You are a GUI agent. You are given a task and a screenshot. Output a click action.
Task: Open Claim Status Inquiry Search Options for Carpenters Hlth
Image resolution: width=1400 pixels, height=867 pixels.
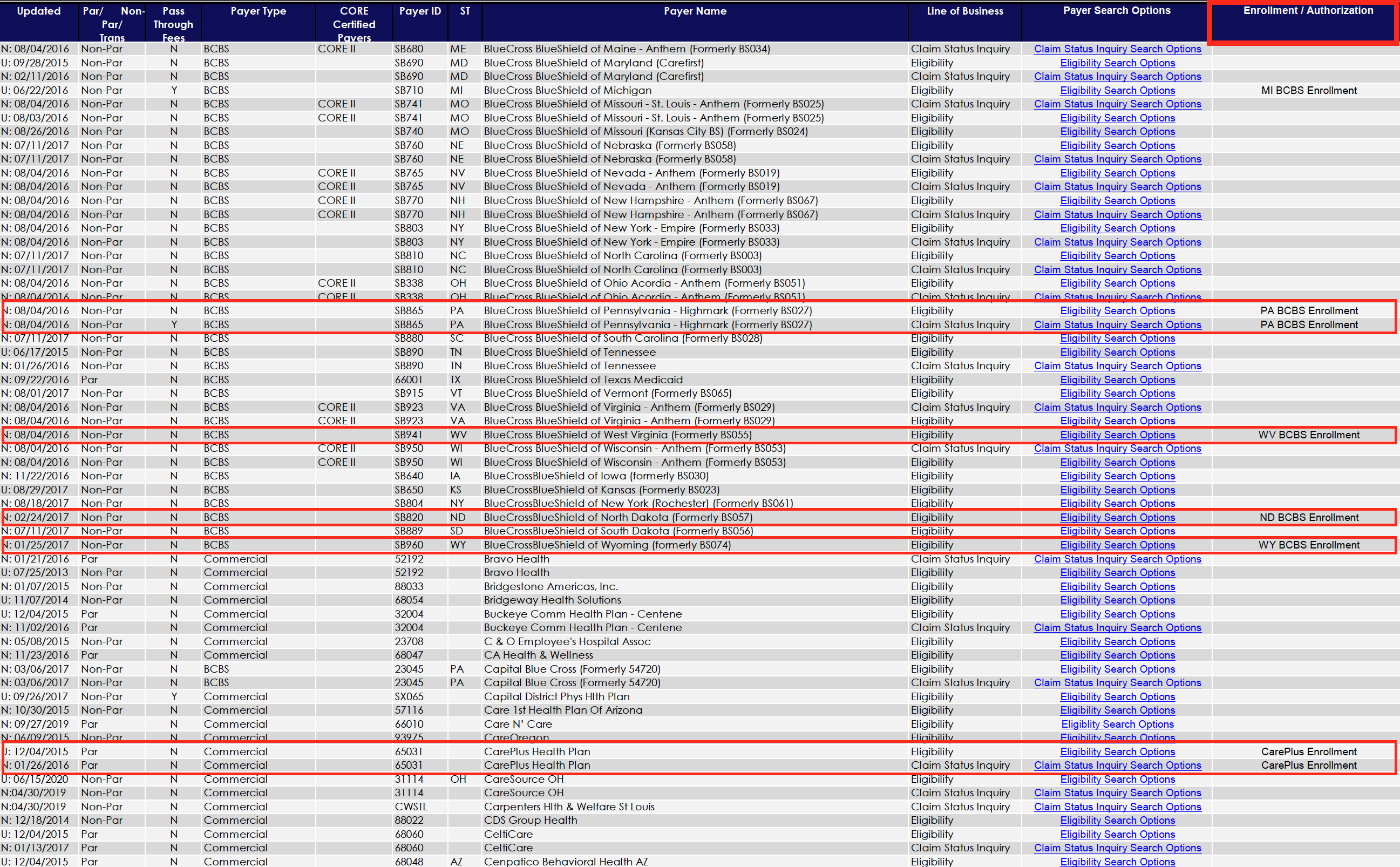(x=1117, y=806)
